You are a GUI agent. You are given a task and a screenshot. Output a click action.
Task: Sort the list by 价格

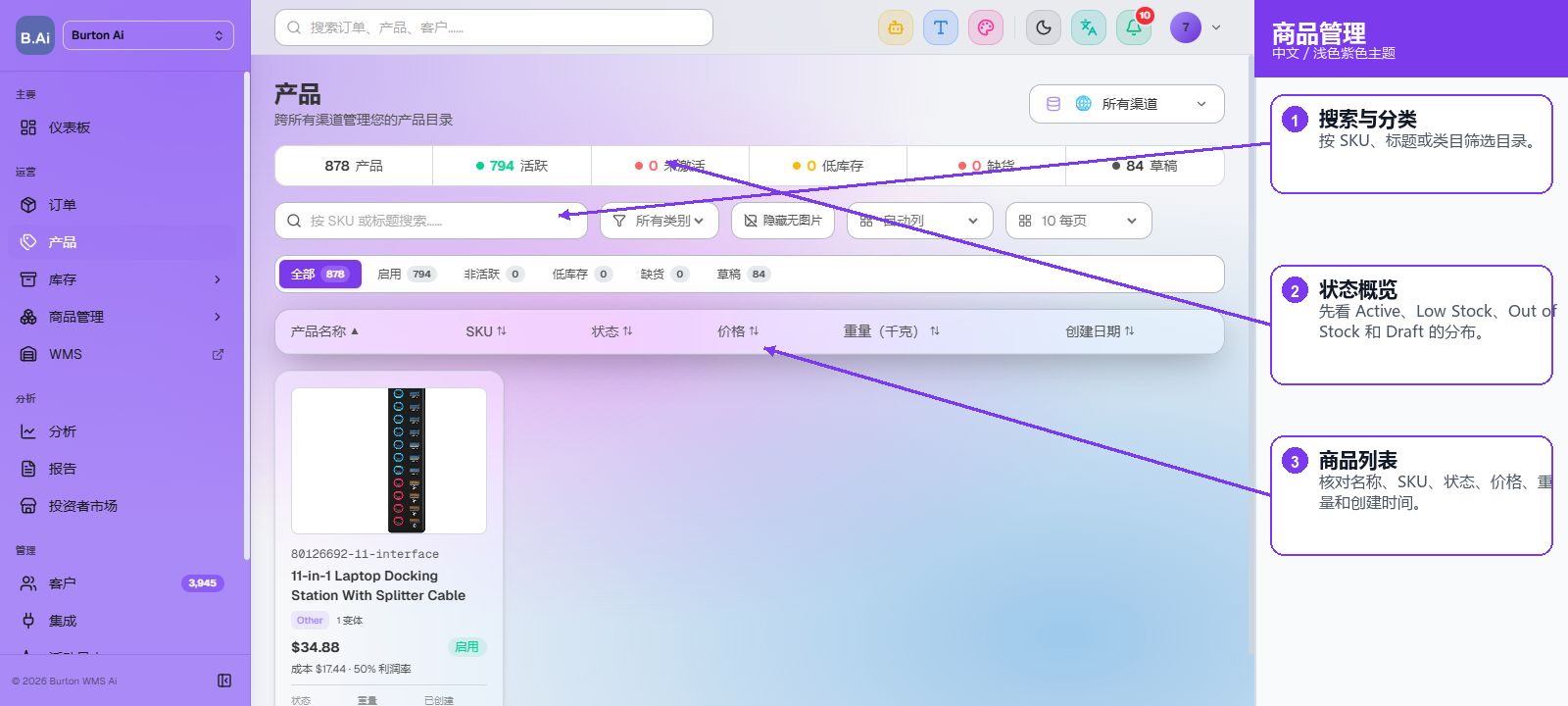[x=738, y=331]
